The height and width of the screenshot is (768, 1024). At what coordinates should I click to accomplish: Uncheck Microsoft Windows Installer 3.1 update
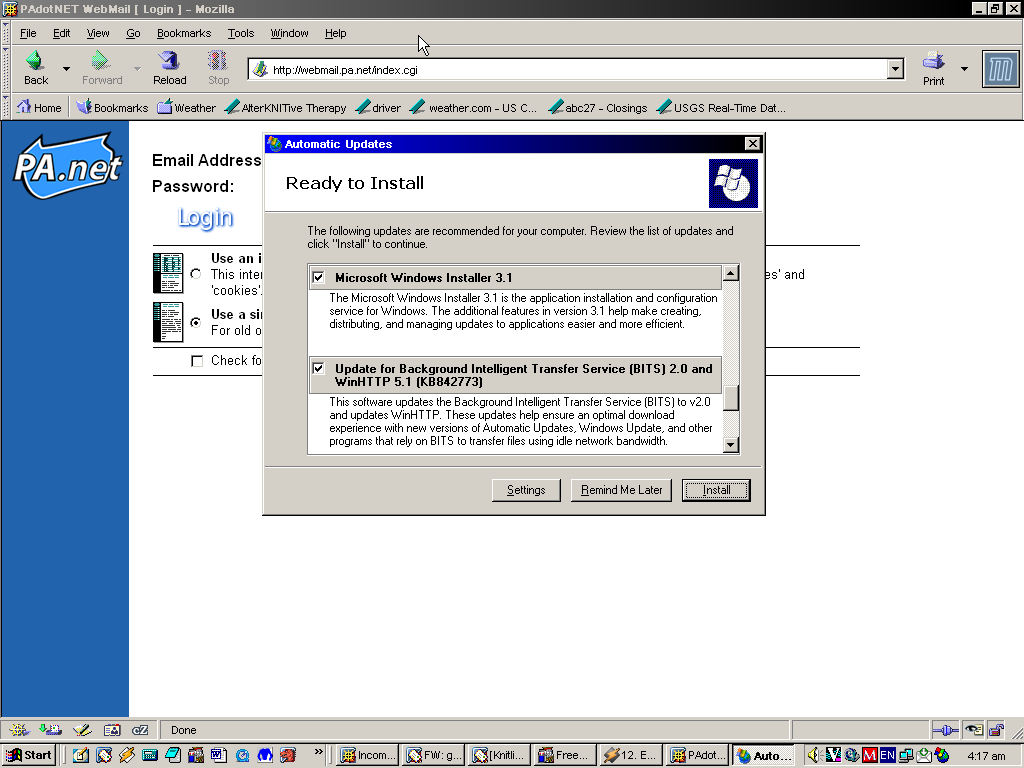click(x=318, y=278)
